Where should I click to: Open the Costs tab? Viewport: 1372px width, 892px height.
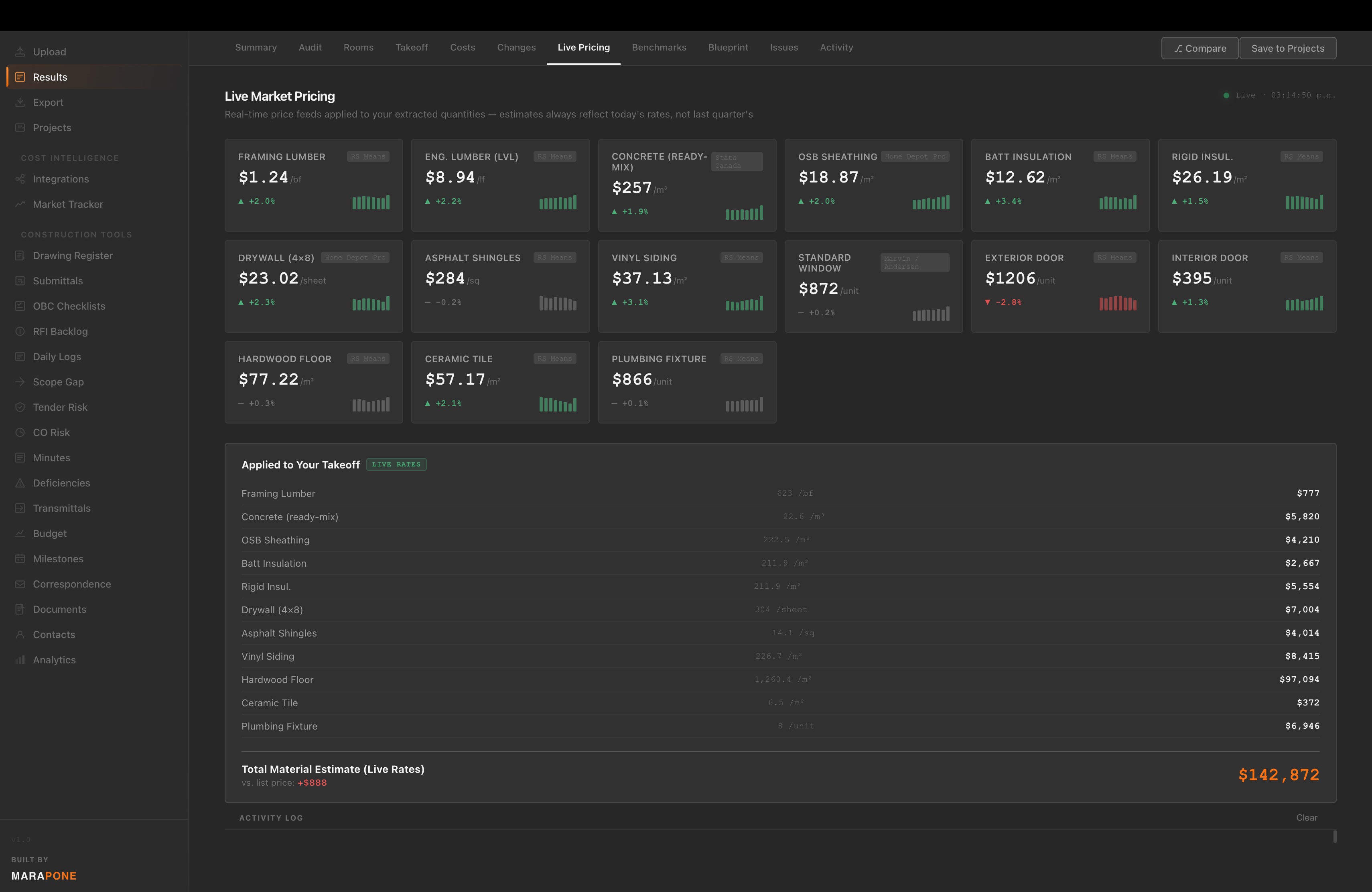[463, 48]
